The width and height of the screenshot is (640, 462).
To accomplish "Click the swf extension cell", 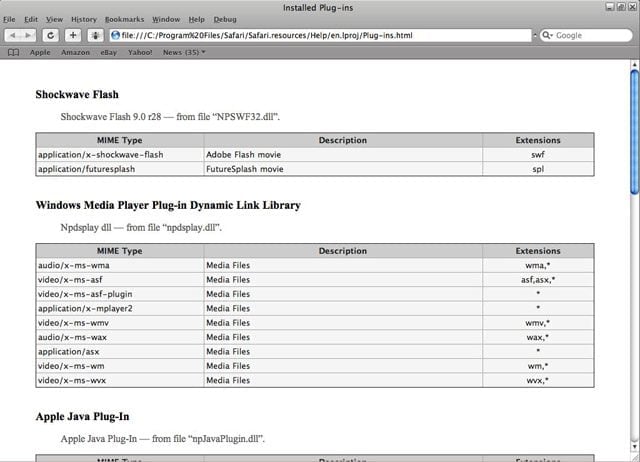I will [x=538, y=155].
